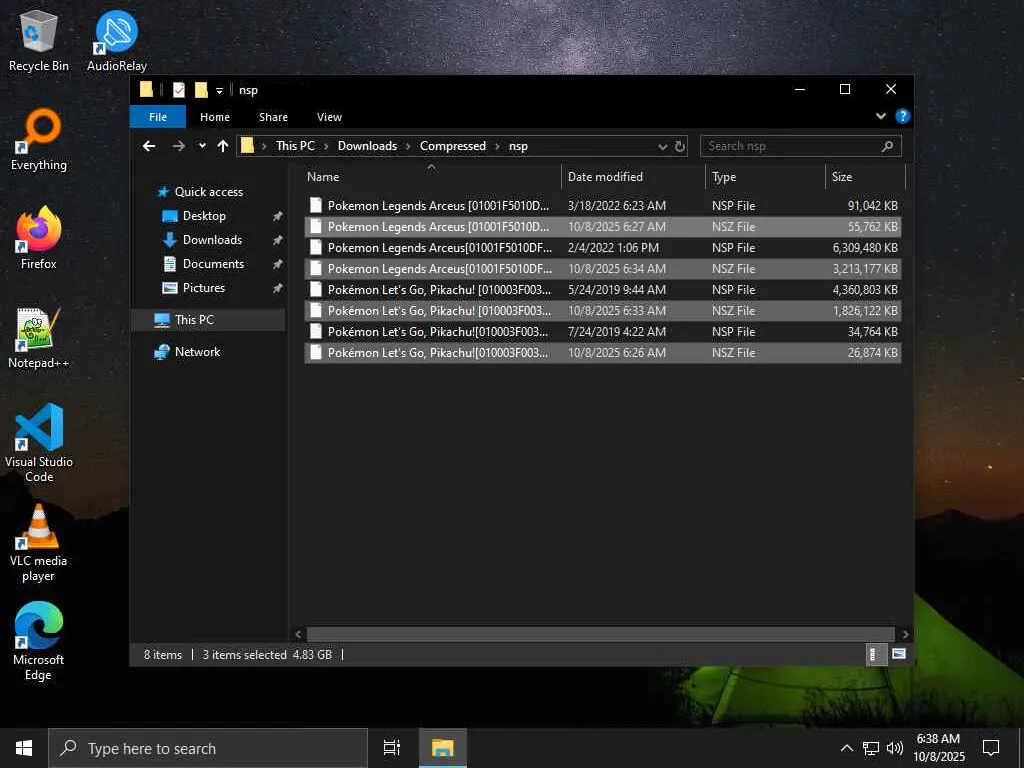Click Compressed in the address breadcrumb
Screen dimensions: 1024x768
tap(453, 146)
